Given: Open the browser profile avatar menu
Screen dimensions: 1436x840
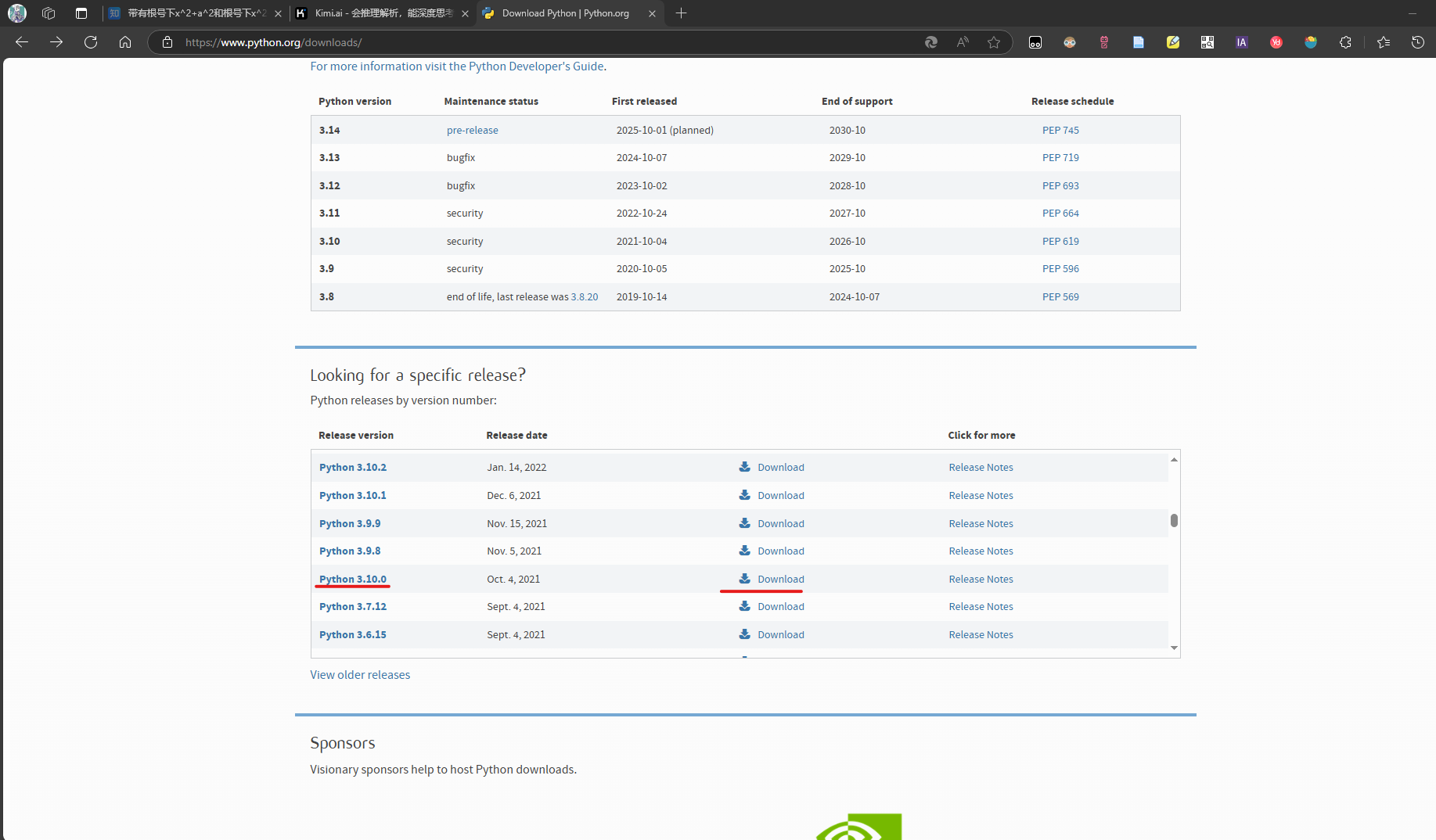Looking at the screenshot, I should point(17,13).
